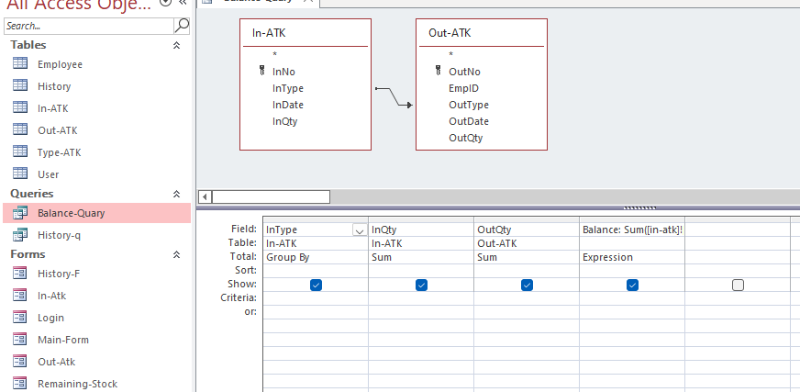Uncheck Show for the Balance column

(633, 285)
